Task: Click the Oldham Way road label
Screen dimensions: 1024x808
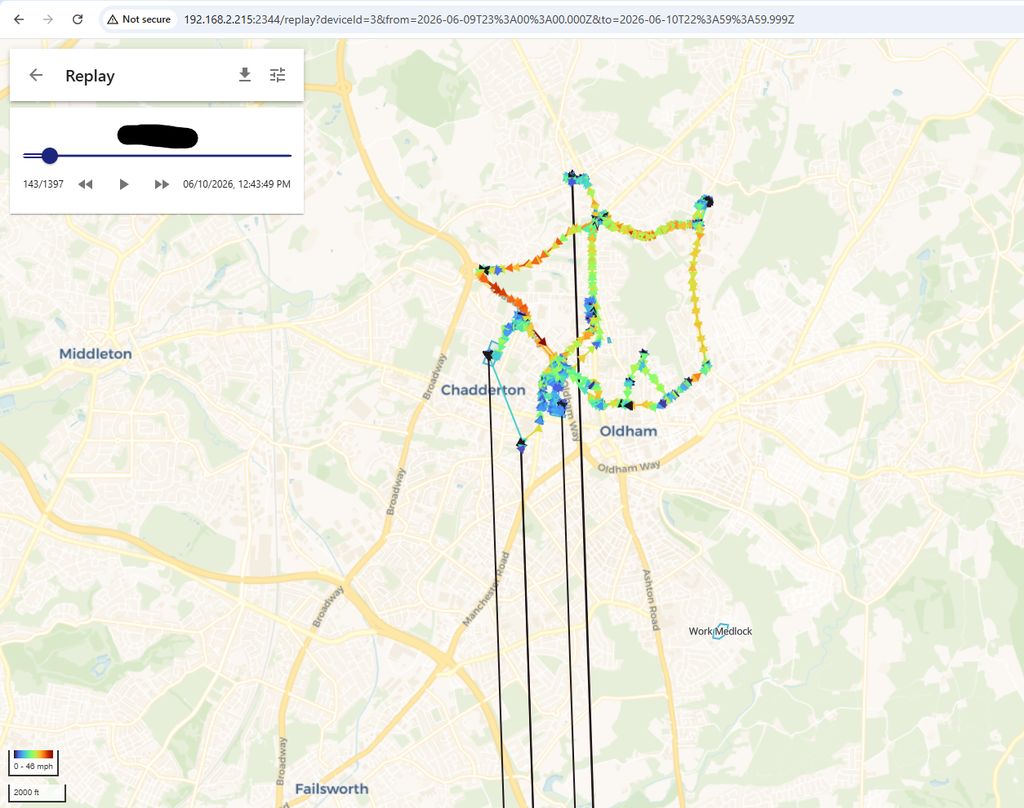Action: 629,467
